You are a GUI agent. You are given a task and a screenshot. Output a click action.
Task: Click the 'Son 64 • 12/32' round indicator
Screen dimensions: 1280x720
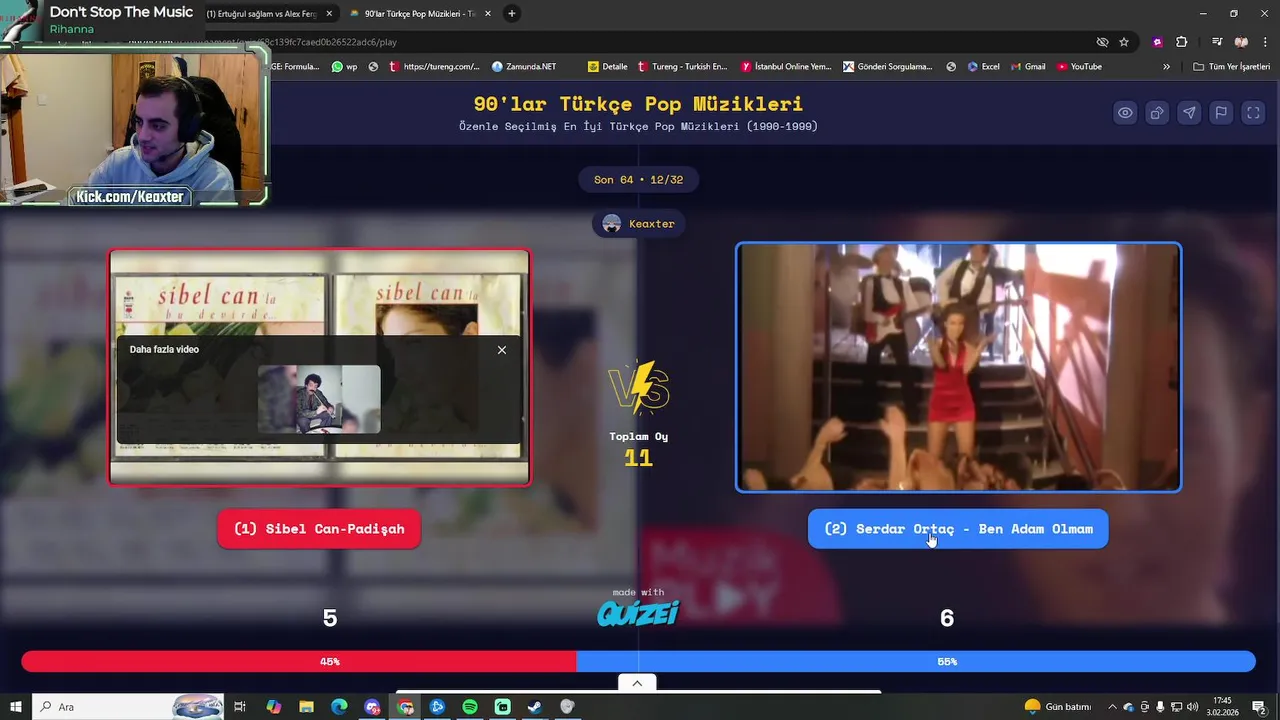coord(638,180)
